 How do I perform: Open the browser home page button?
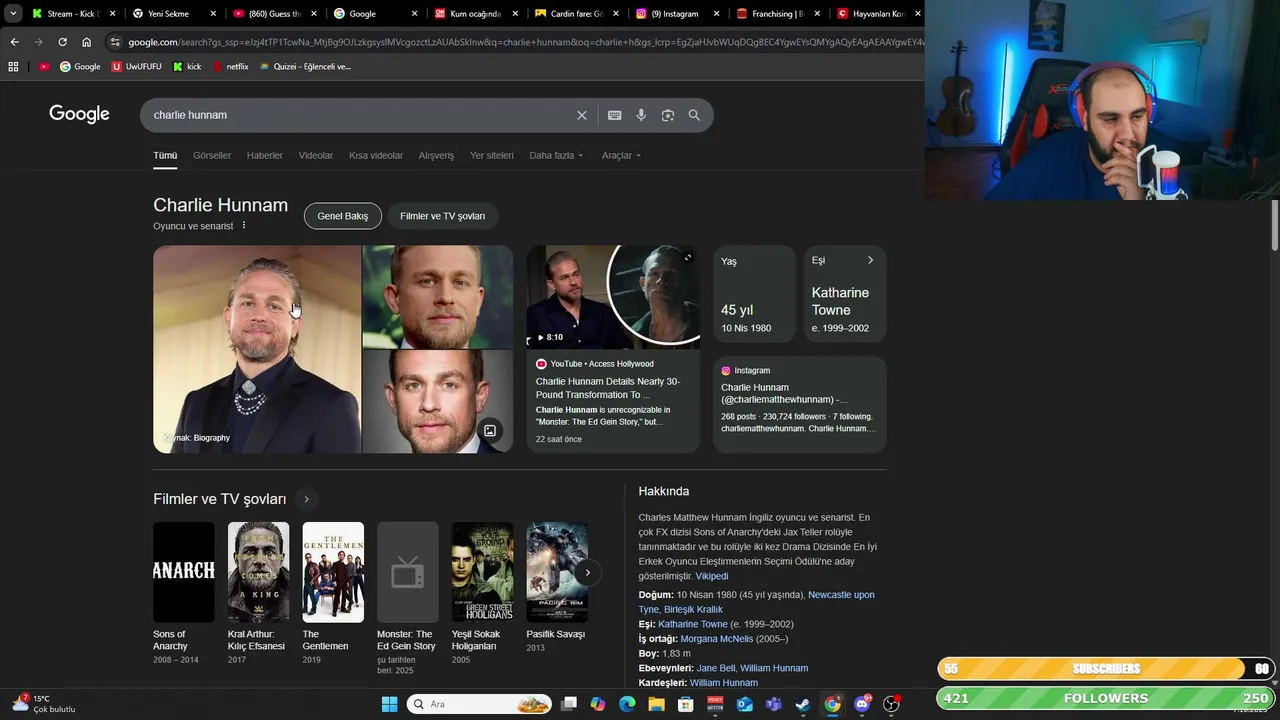point(87,42)
